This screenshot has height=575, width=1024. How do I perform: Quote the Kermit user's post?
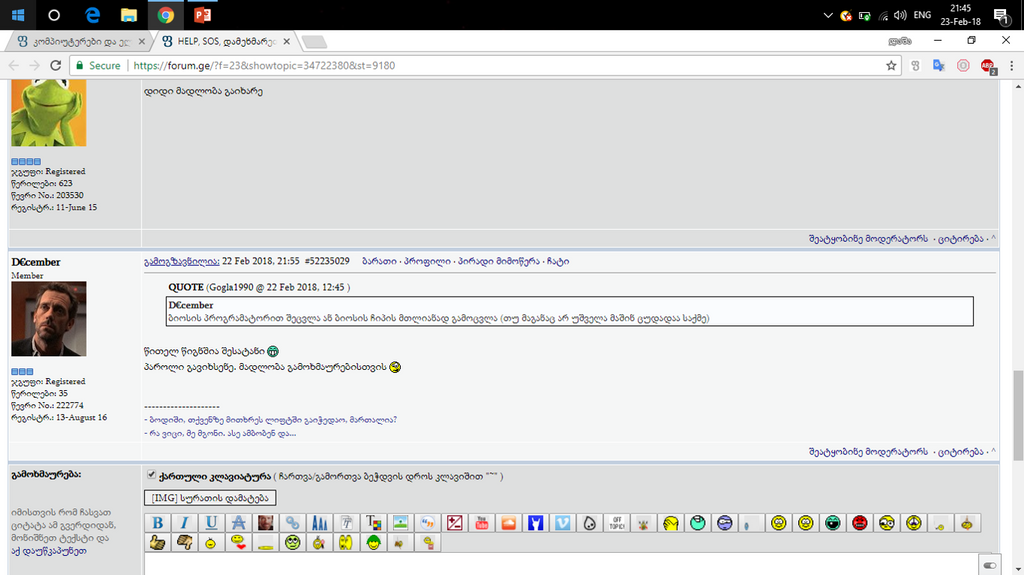click(x=960, y=238)
